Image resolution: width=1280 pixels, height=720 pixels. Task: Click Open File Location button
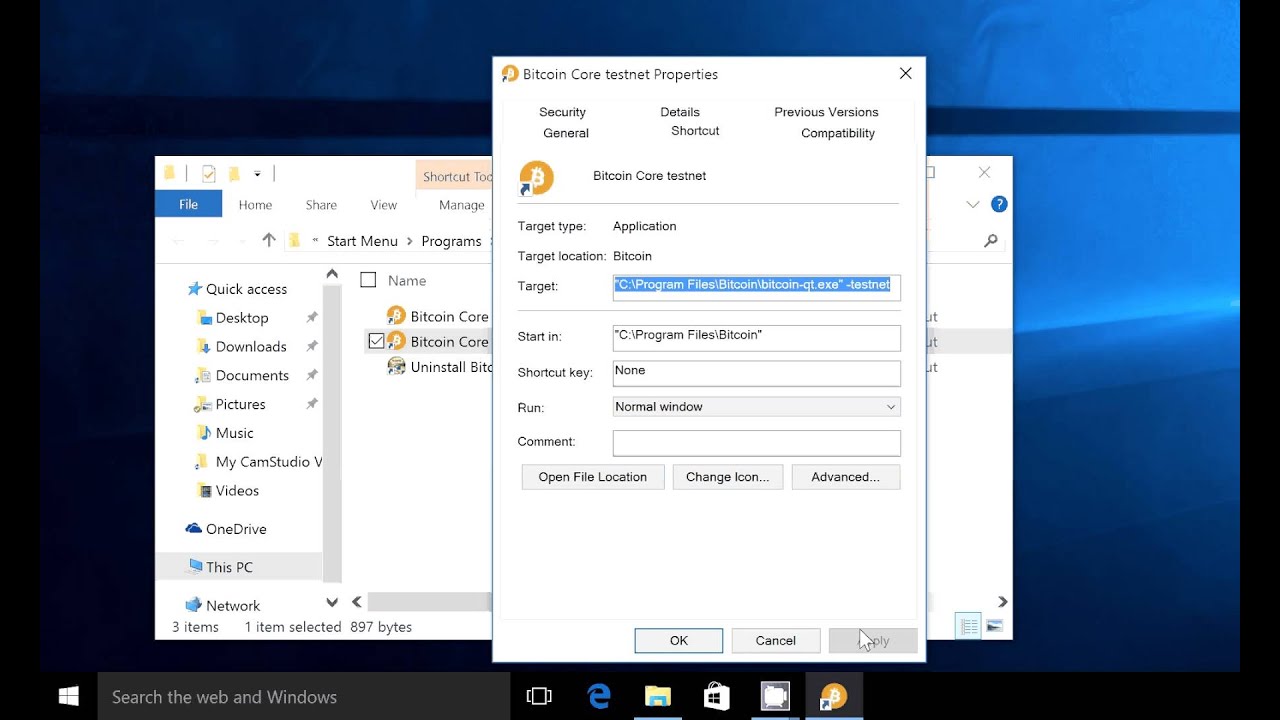tap(593, 477)
